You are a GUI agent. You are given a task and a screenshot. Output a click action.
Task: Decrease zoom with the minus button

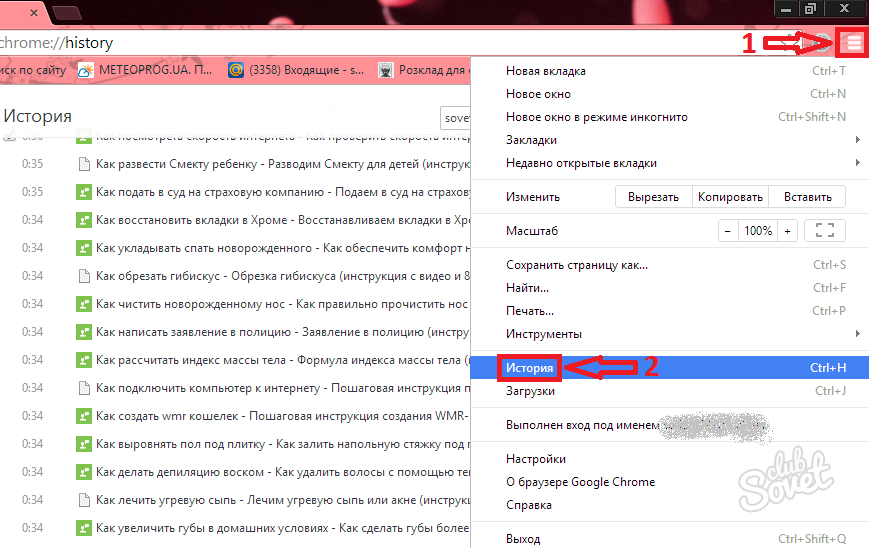pyautogui.click(x=729, y=231)
